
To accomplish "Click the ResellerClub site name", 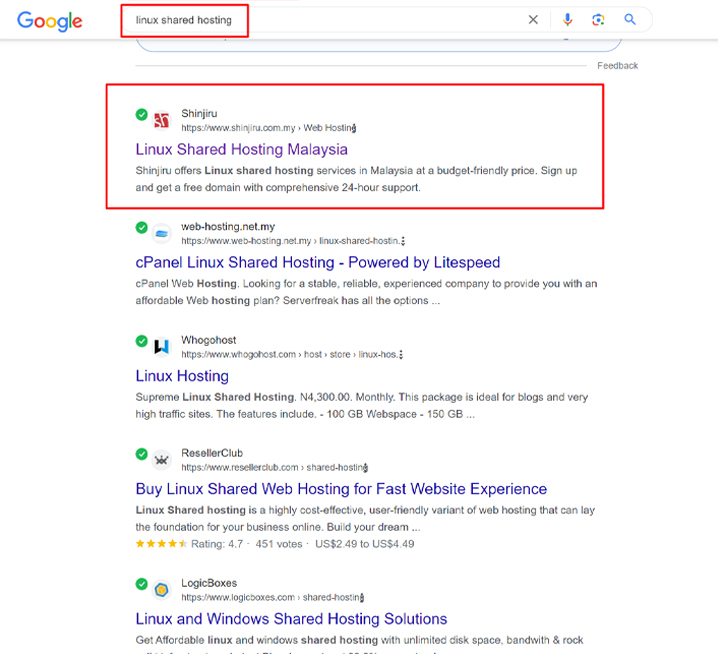I will [212, 453].
